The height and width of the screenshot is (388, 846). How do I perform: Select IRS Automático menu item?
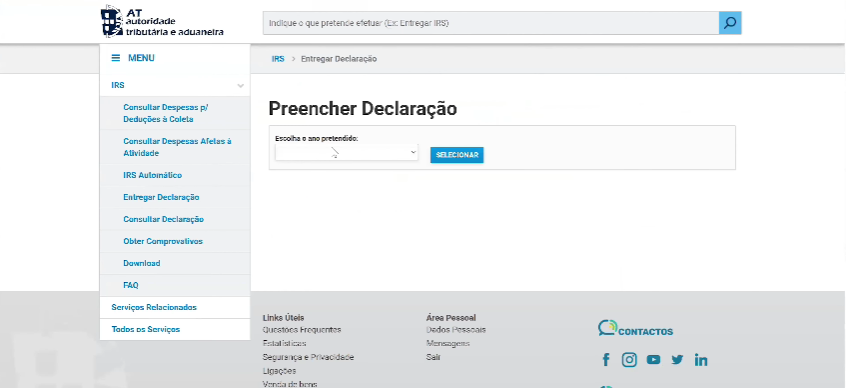[152, 175]
